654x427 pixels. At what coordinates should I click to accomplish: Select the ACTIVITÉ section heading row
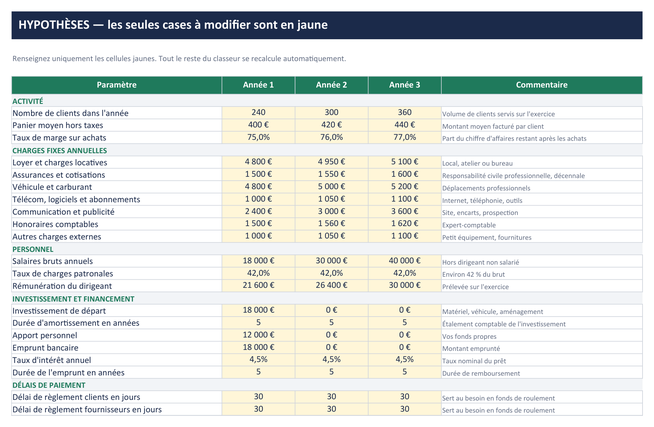click(327, 101)
